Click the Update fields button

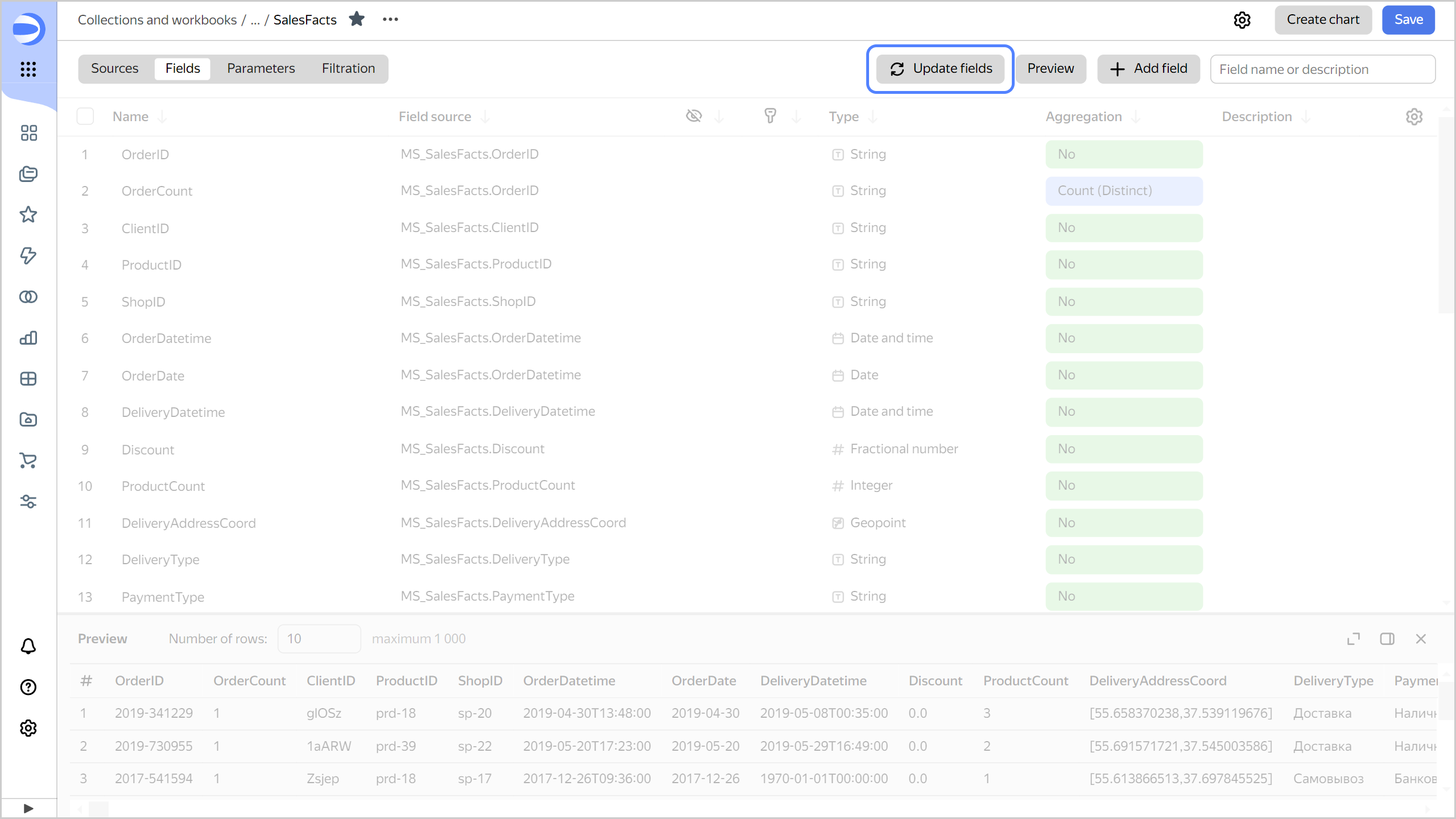pos(941,69)
